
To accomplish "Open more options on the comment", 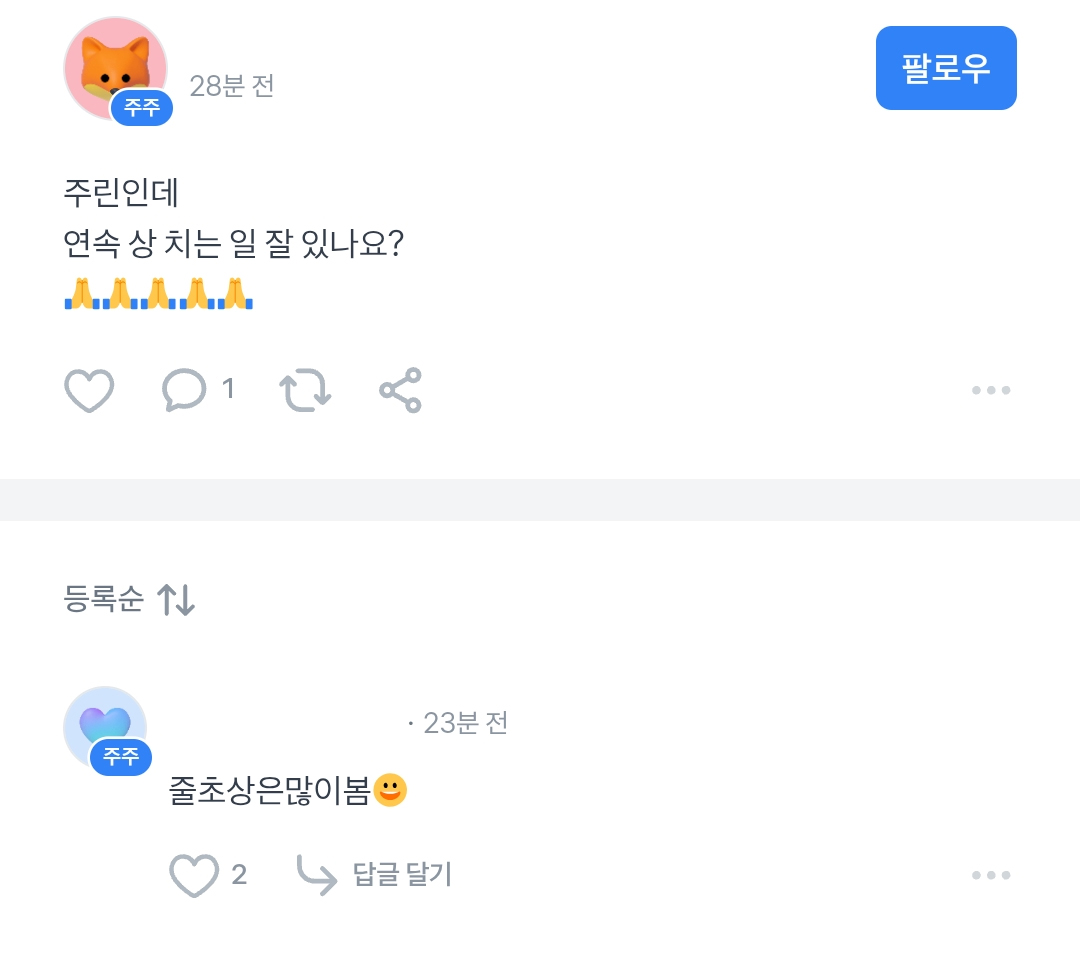I will click(x=990, y=876).
